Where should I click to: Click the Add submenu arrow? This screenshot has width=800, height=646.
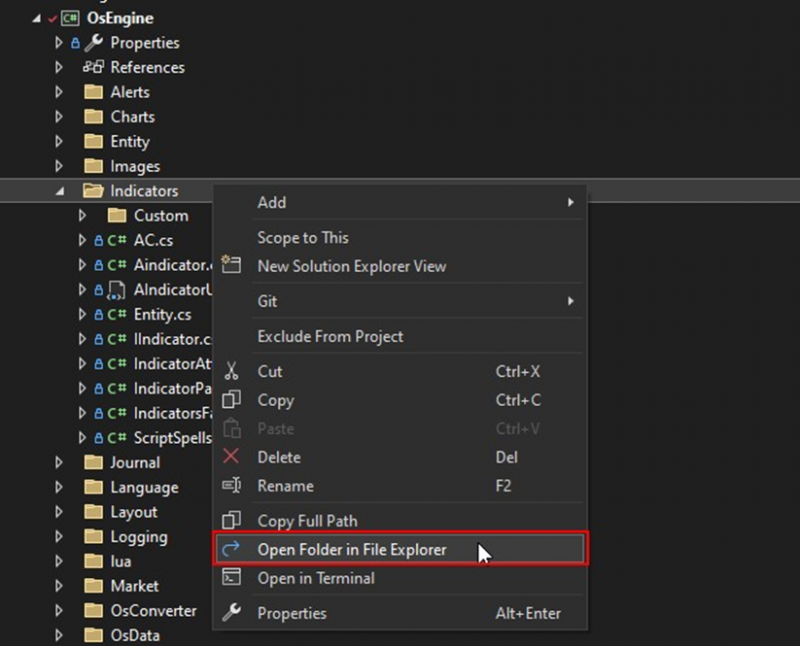(570, 203)
